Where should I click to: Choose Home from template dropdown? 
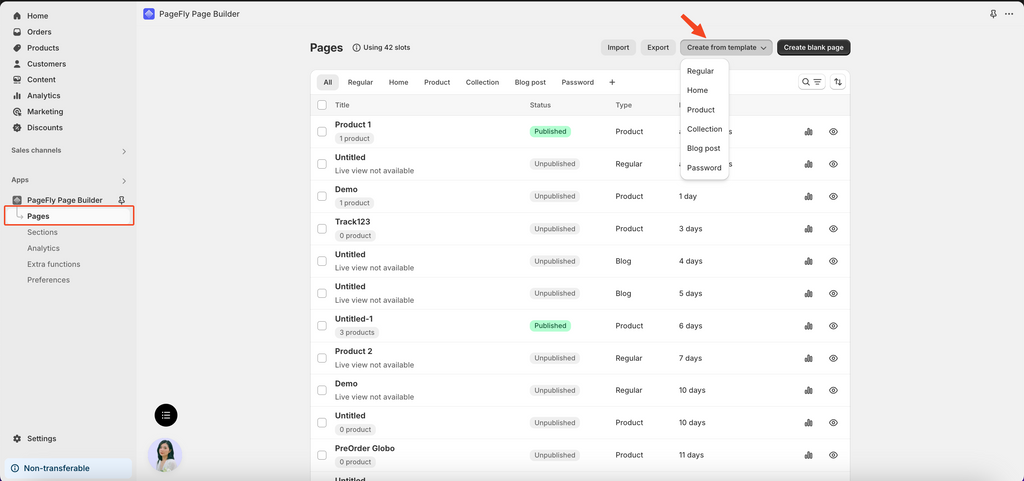(697, 91)
